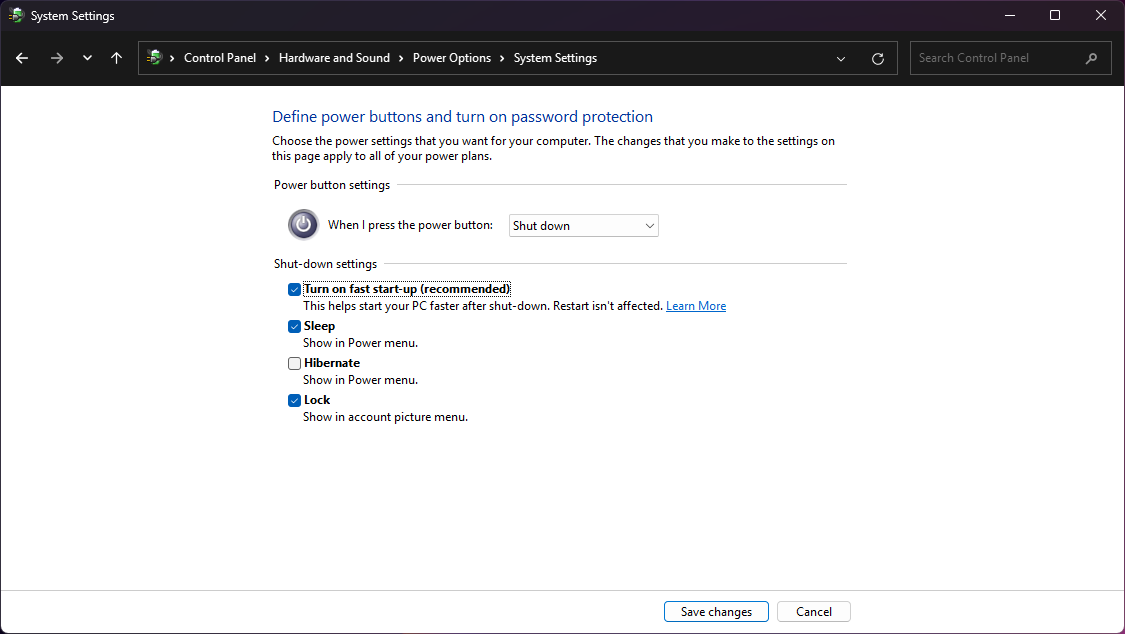Disable Turn on fast start-up
Screen dimensions: 1125x634
point(294,289)
